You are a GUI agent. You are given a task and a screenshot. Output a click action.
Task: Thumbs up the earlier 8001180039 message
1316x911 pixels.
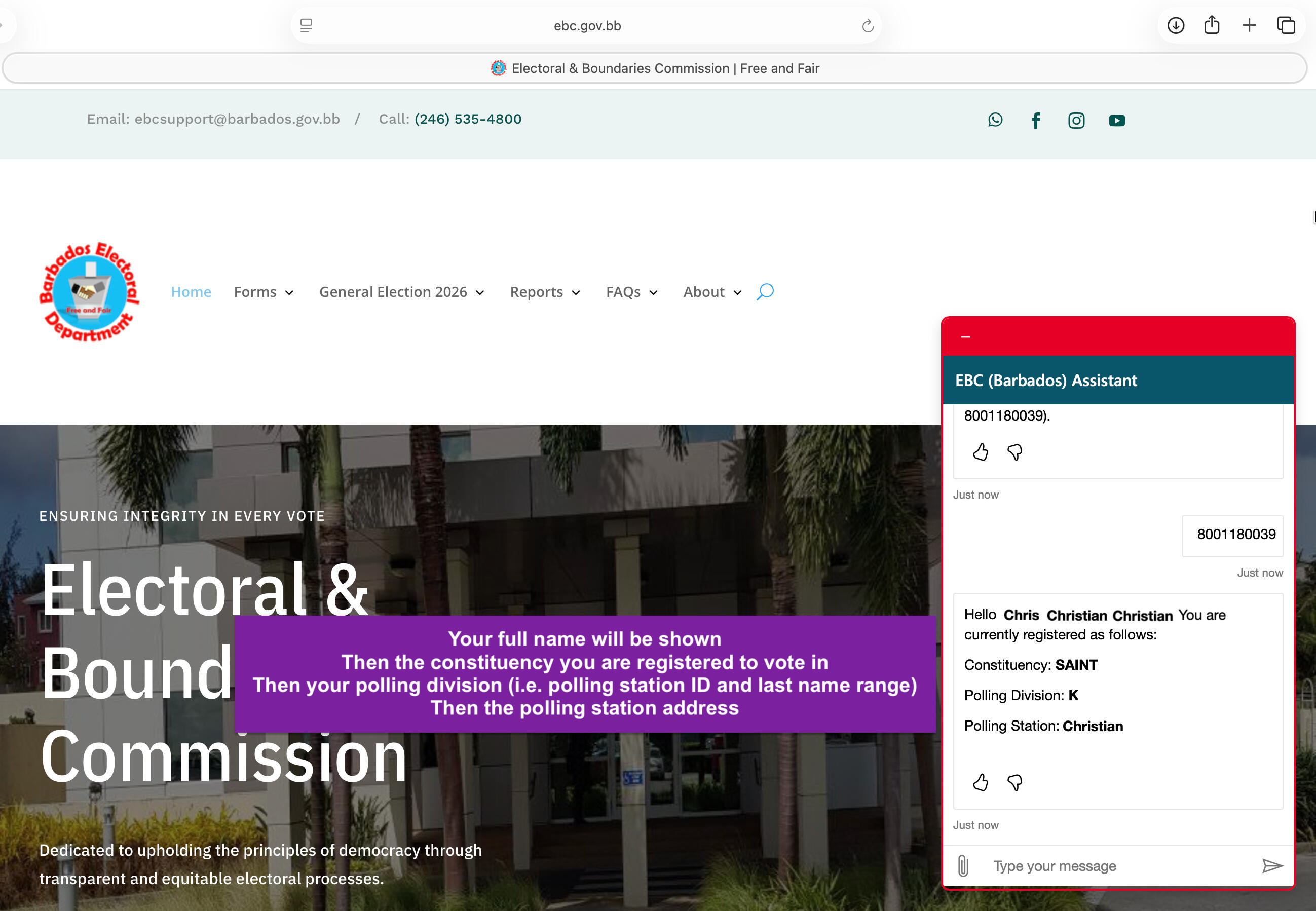coord(981,452)
